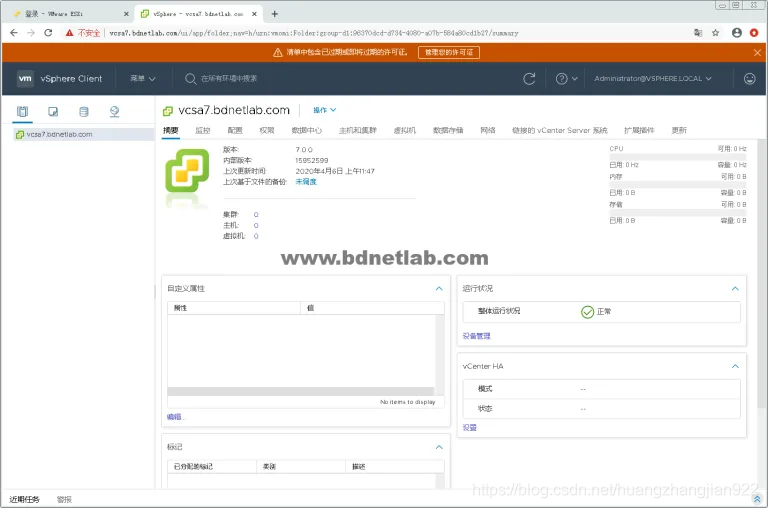The height and width of the screenshot is (508, 768).
Task: Open the 近期任务 tab at bottom
Action: click(x=24, y=500)
